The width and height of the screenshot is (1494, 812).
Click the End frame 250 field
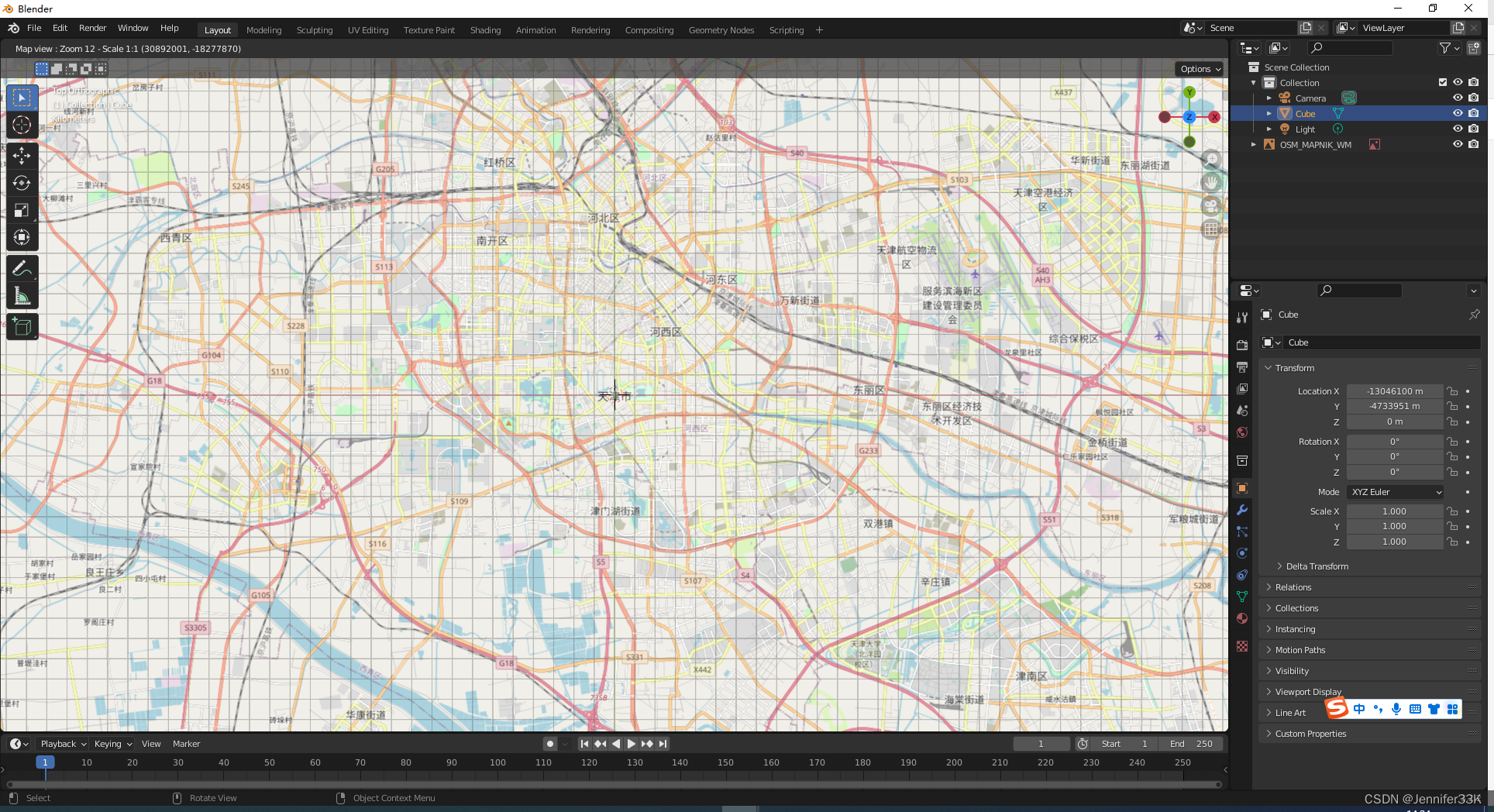[1192, 744]
